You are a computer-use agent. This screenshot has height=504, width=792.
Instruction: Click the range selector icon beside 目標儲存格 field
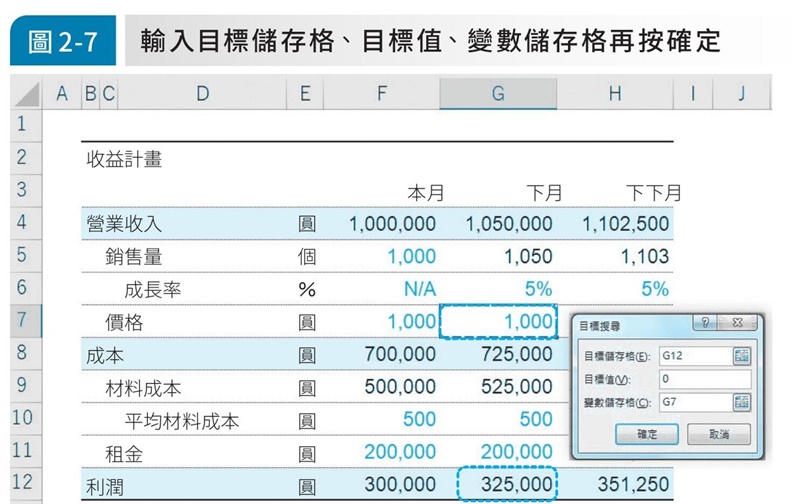pyautogui.click(x=741, y=356)
